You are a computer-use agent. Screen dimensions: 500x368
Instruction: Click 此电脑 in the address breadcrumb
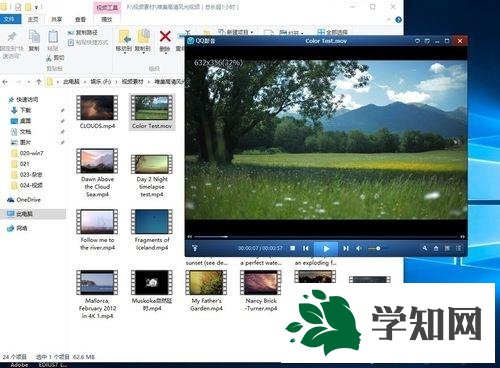pos(71,81)
